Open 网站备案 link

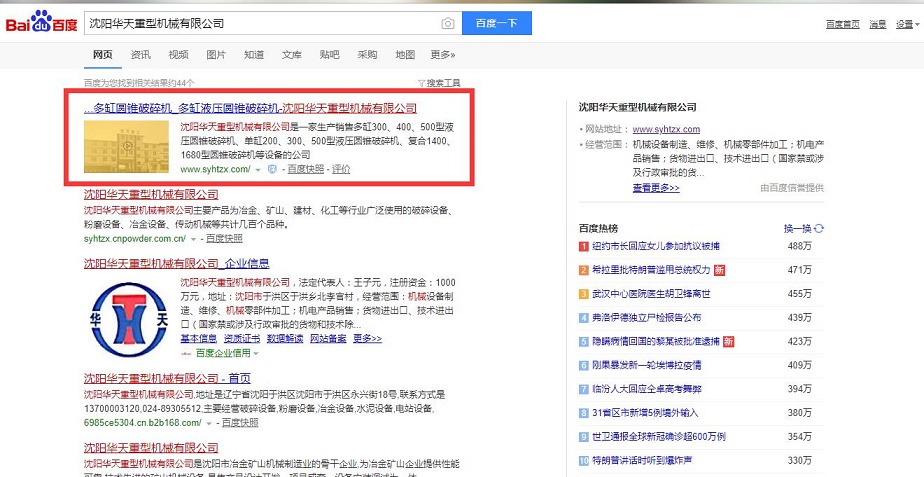click(x=328, y=338)
